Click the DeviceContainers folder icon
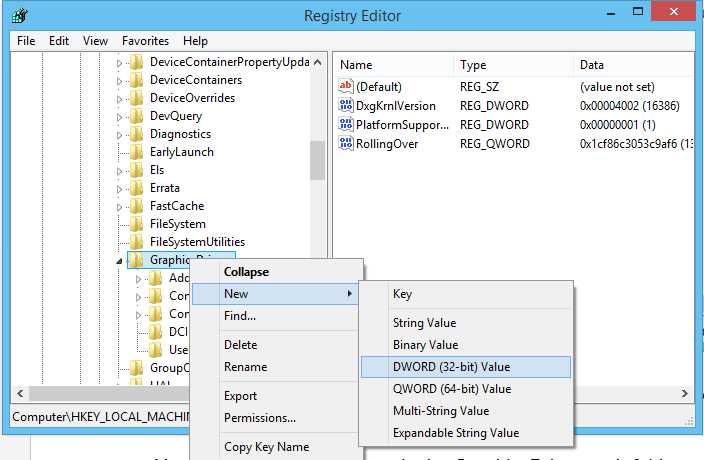 (x=136, y=80)
